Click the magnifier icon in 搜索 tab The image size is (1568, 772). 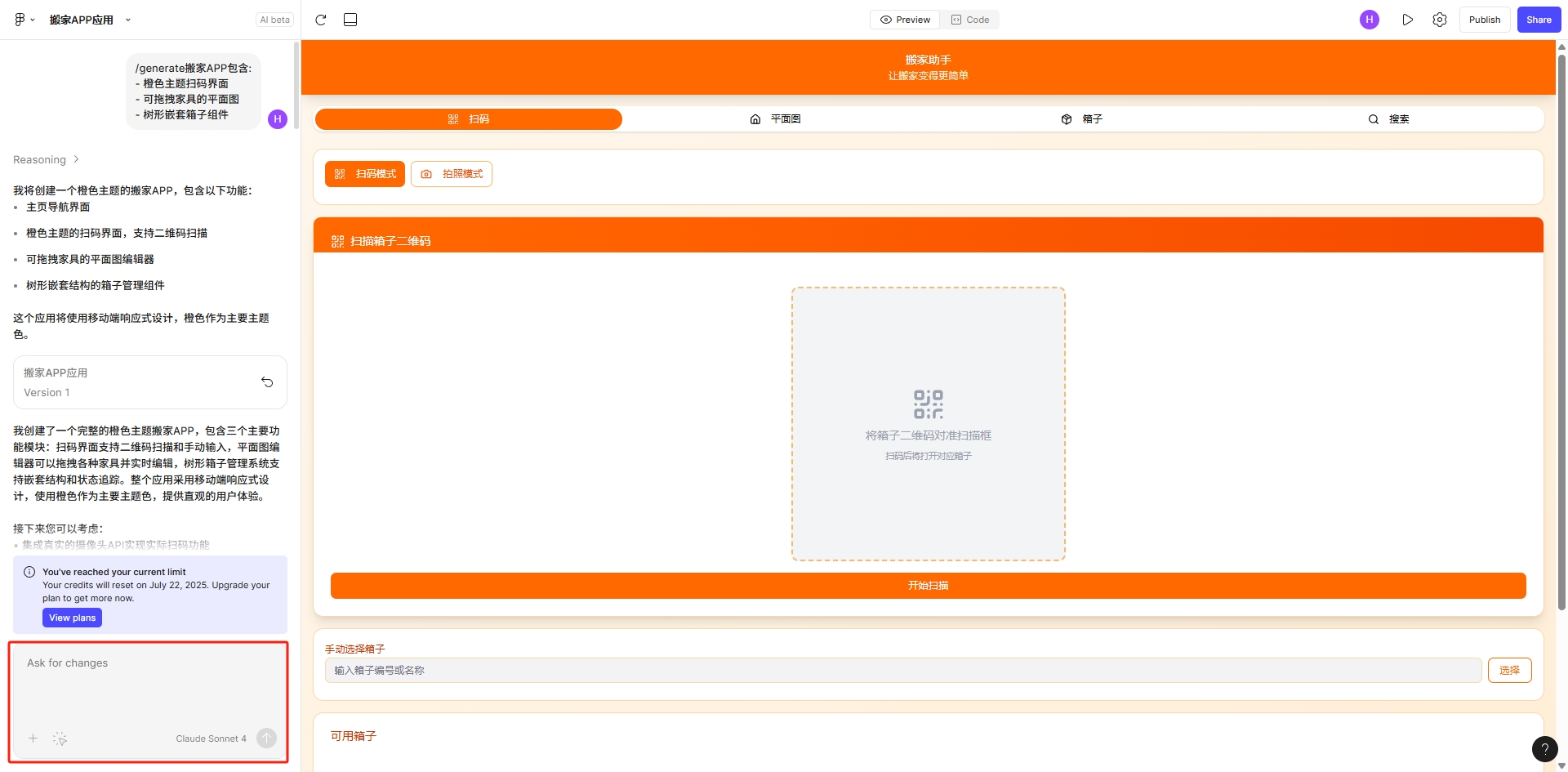[1374, 119]
